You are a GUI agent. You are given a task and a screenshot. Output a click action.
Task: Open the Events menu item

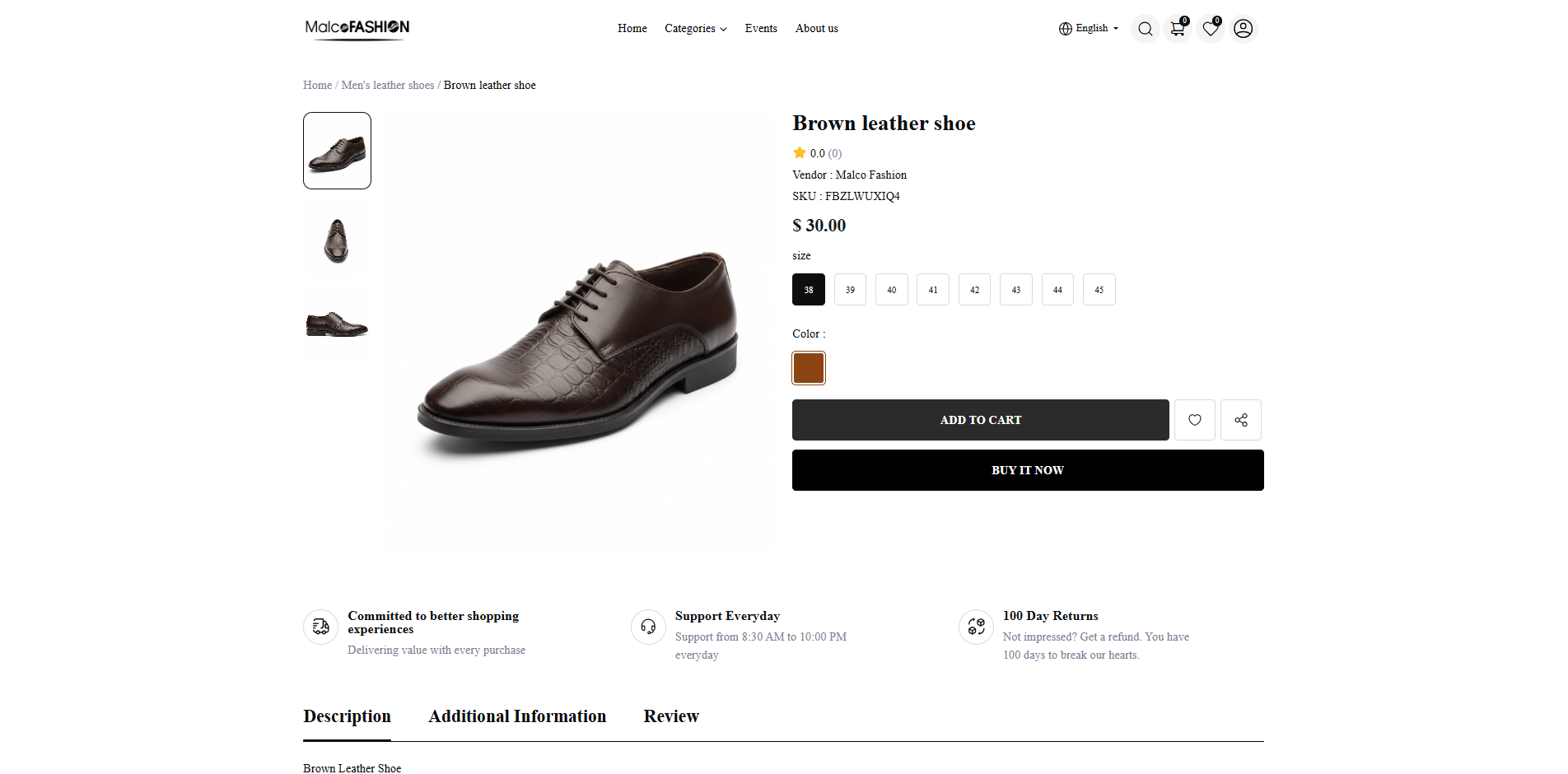tap(761, 29)
